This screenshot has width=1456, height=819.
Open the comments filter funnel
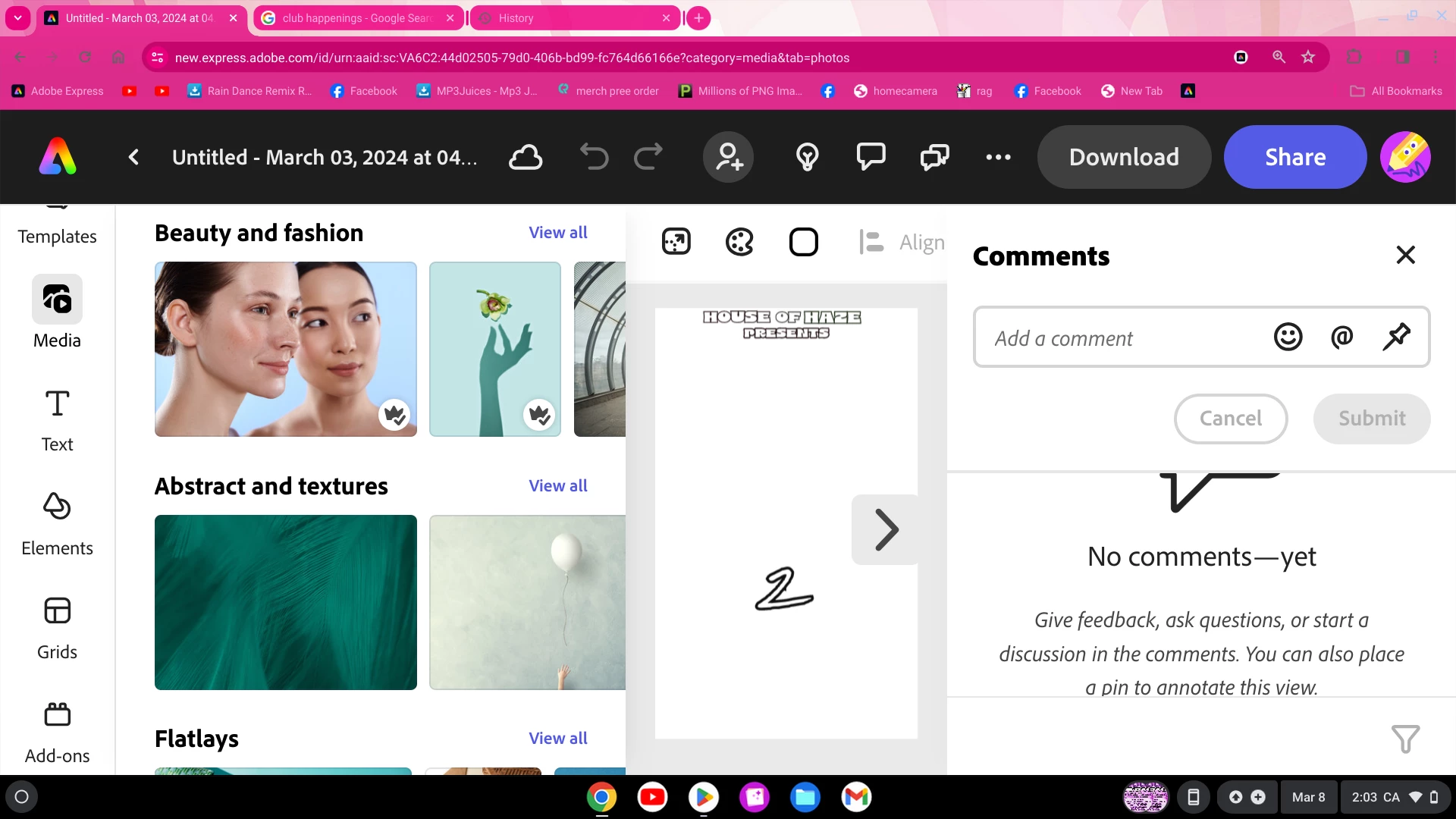(x=1405, y=738)
